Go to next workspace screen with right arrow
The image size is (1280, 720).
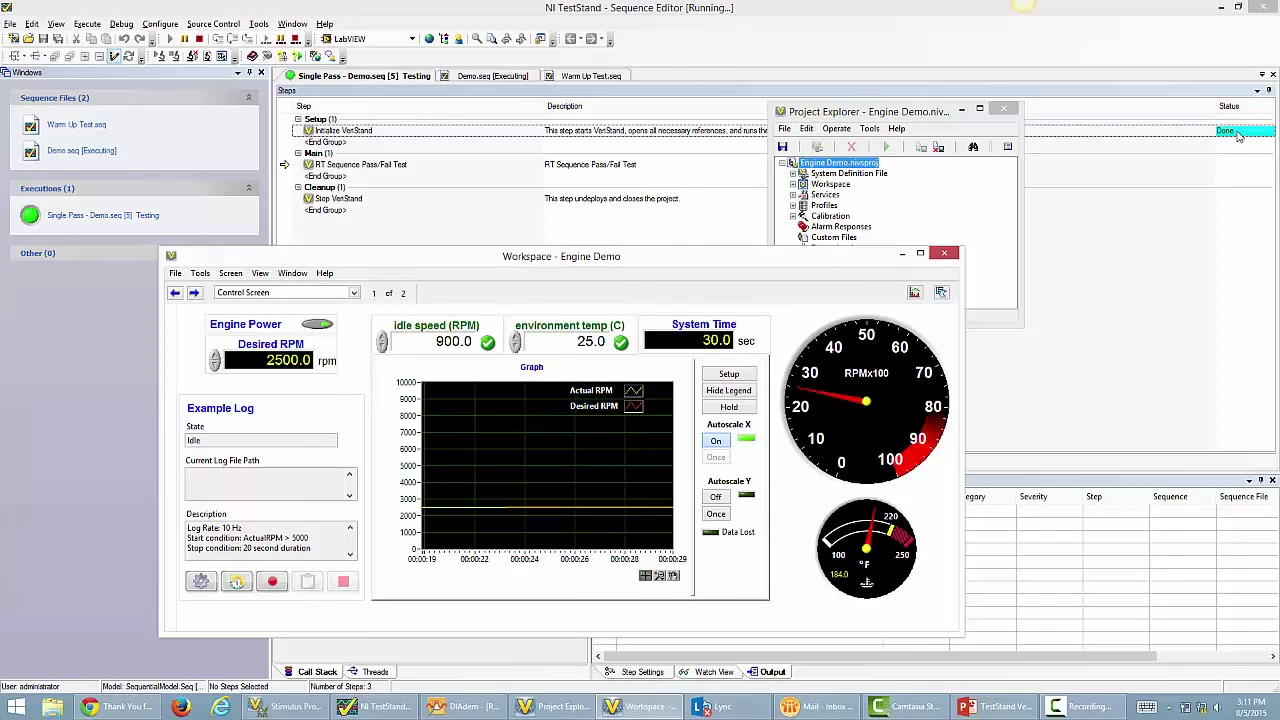tap(194, 293)
